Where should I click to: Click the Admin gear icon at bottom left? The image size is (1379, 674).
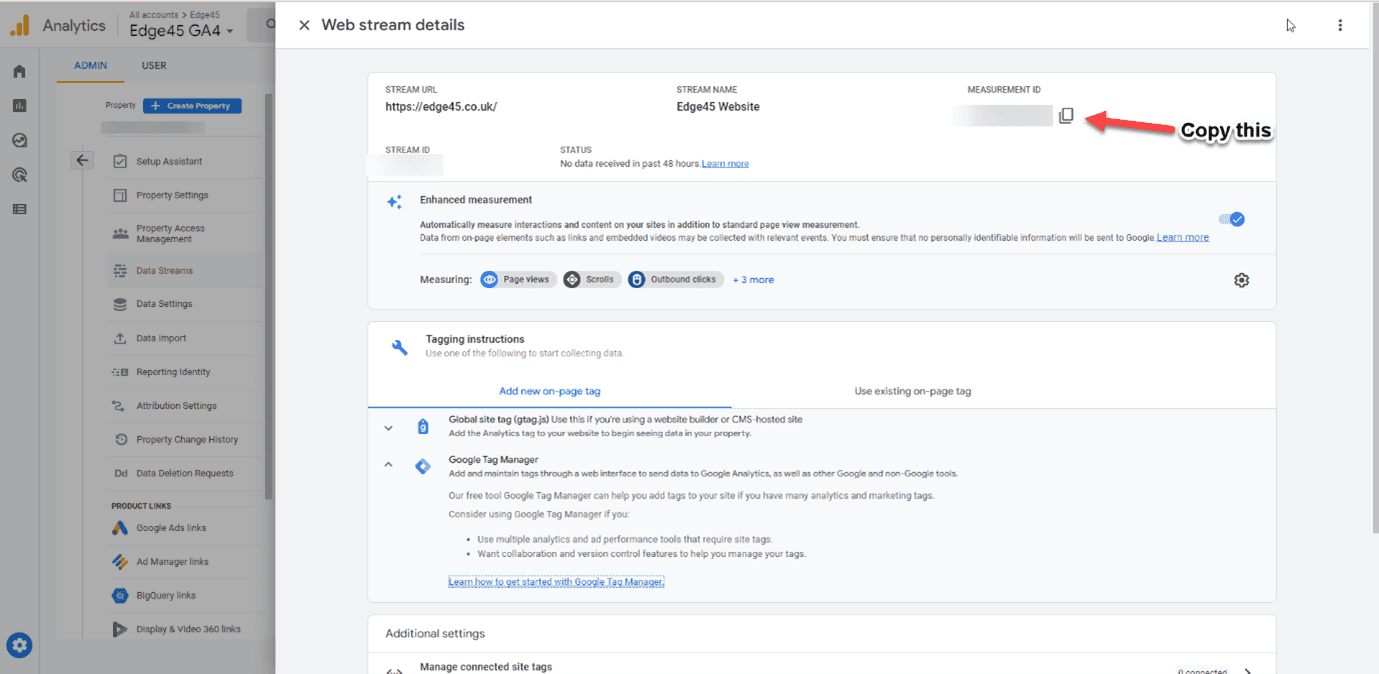(19, 645)
